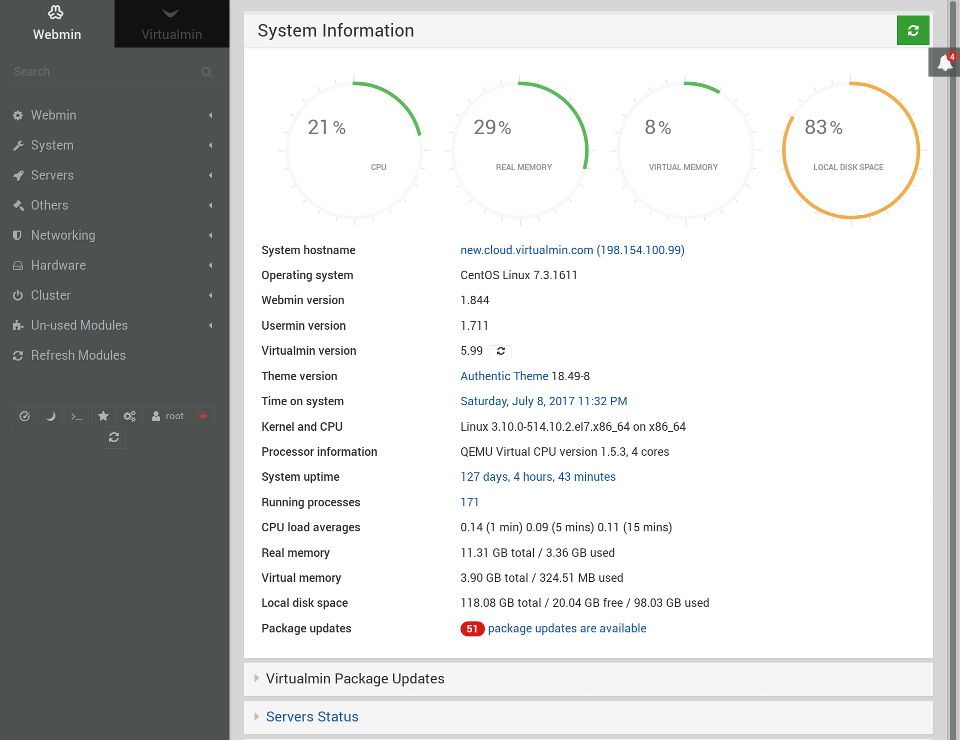Select the 11.31 GB total real memory text
The height and width of the screenshot is (740, 960).
(x=538, y=553)
